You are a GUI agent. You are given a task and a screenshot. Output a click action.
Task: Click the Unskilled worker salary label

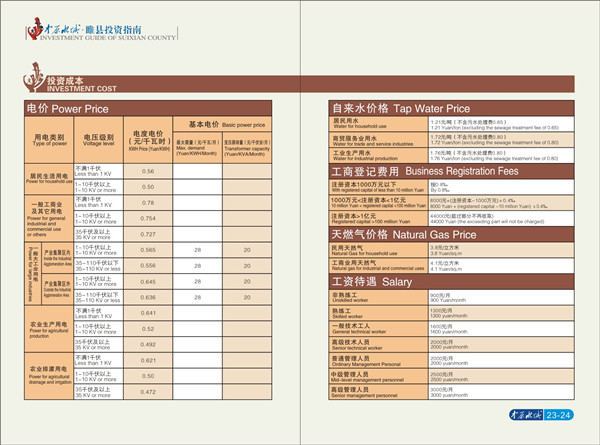tap(378, 297)
